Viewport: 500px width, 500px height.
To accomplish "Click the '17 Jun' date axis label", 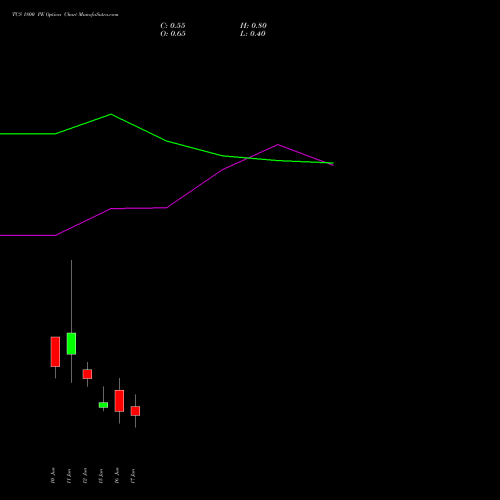I will (x=133, y=476).
